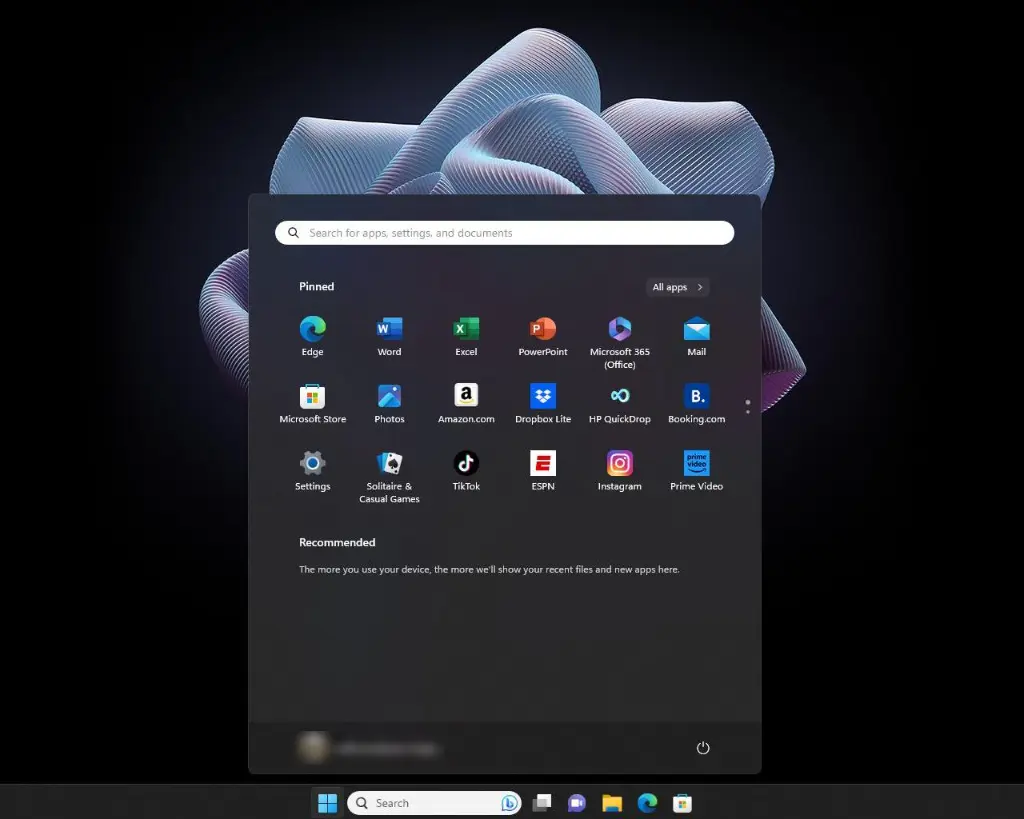Open Instagram
Image resolution: width=1024 pixels, height=819 pixels.
619,463
